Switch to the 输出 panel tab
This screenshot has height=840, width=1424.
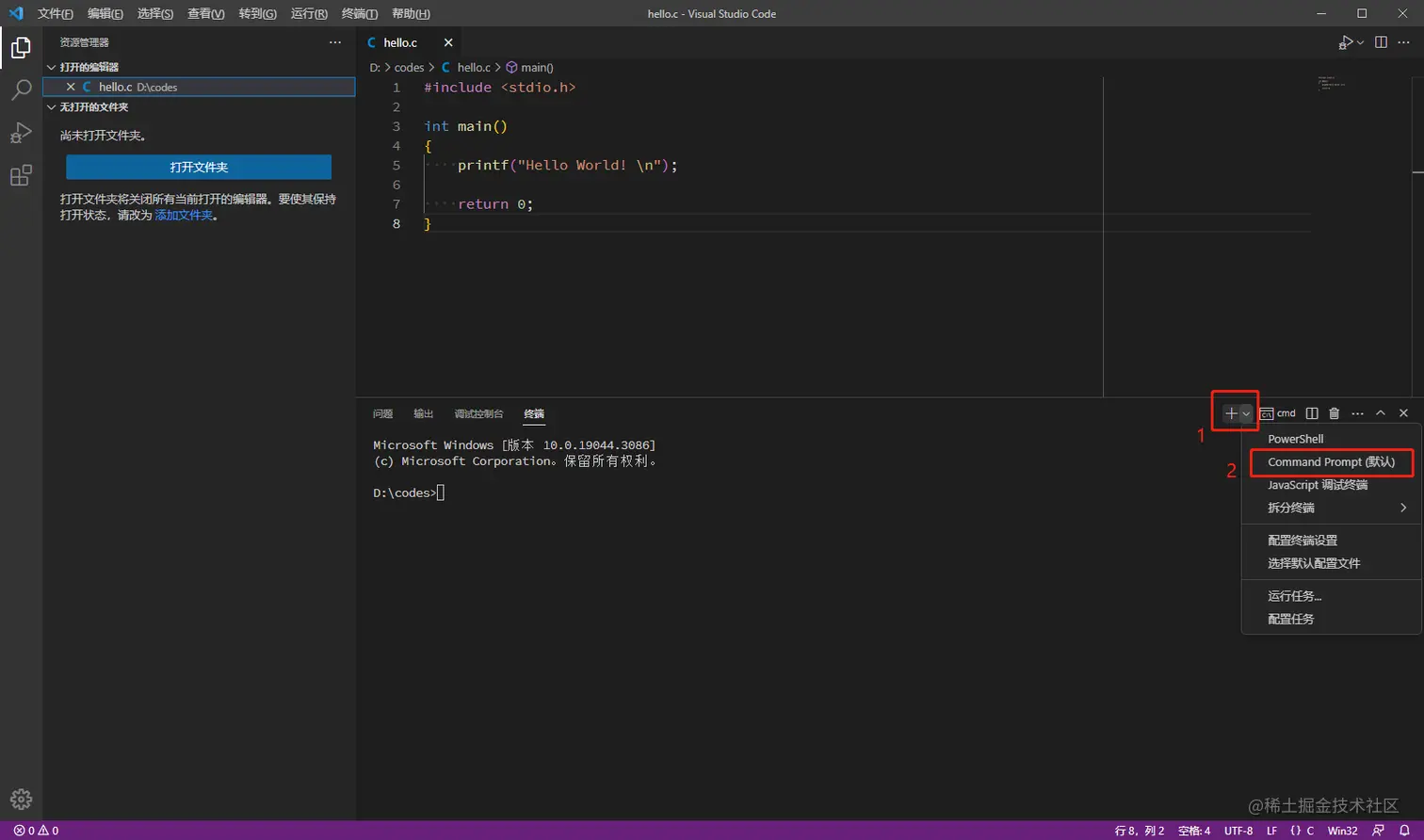point(424,414)
